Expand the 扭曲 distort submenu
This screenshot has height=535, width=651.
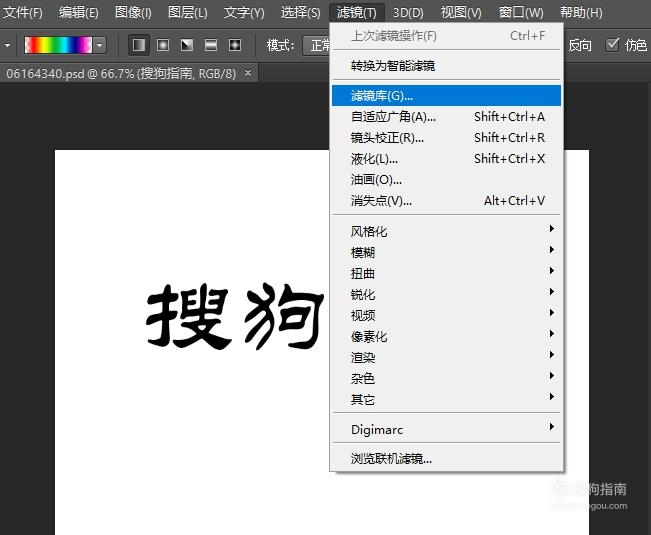[446, 274]
